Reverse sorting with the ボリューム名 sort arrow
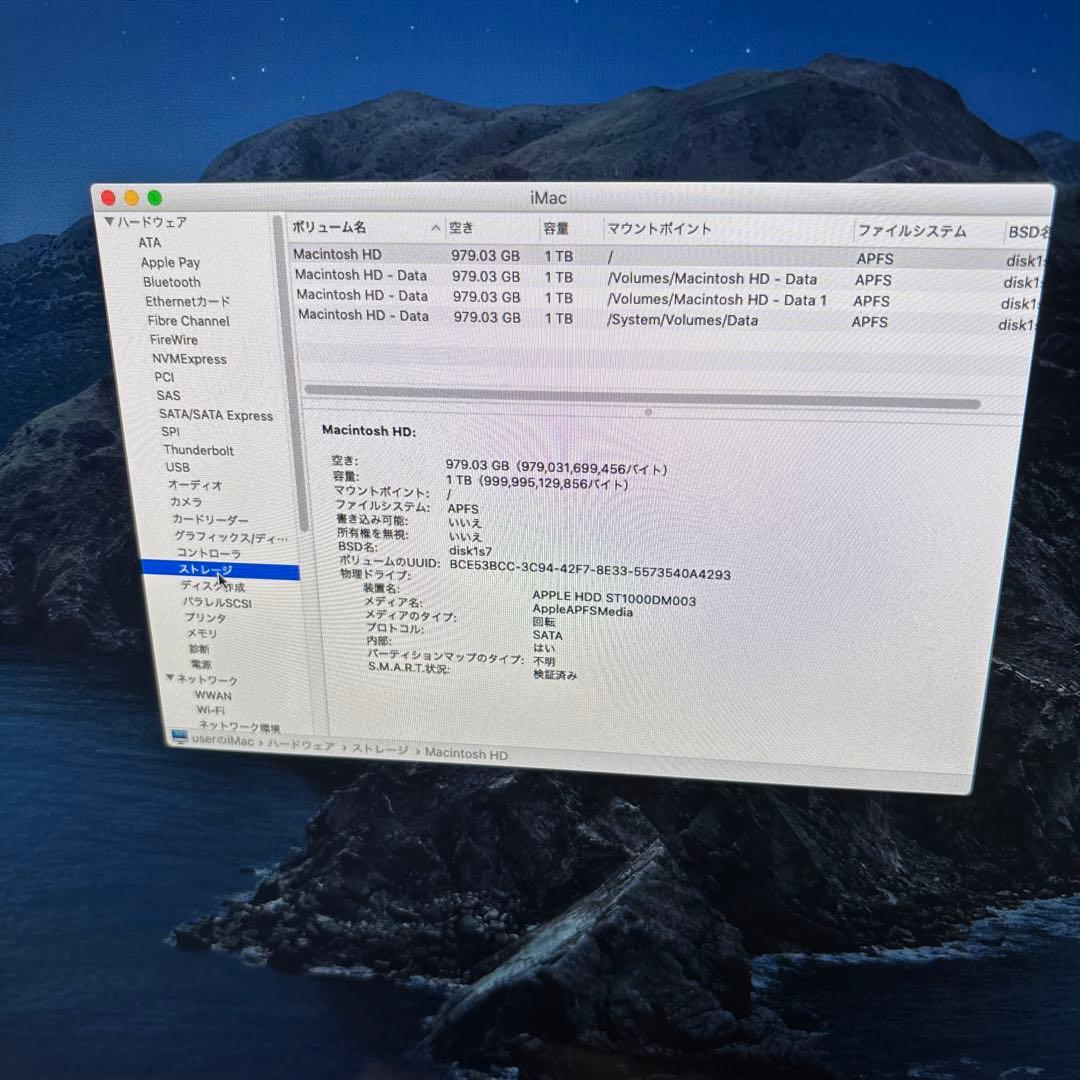 tap(435, 227)
